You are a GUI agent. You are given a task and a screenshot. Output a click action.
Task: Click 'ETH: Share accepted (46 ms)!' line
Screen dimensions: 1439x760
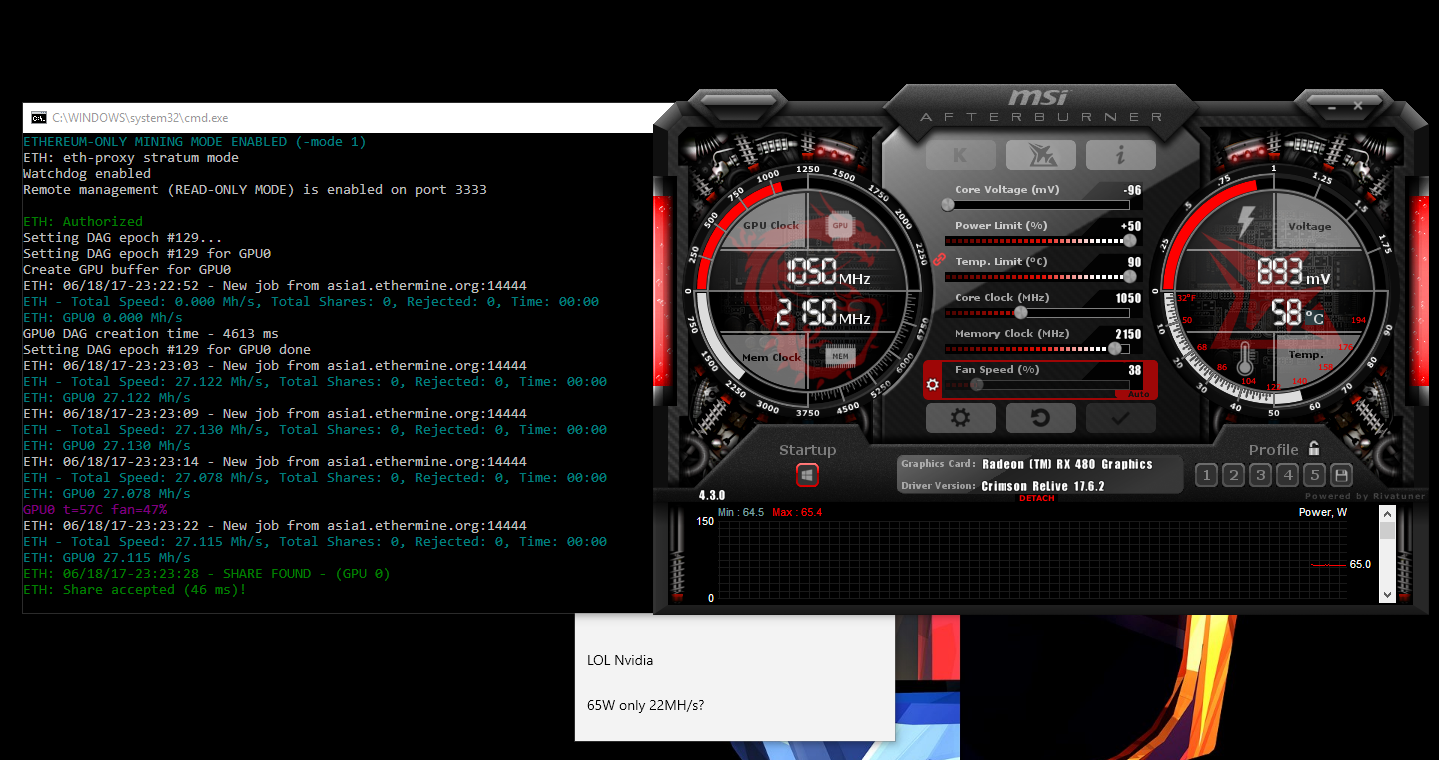tap(135, 590)
